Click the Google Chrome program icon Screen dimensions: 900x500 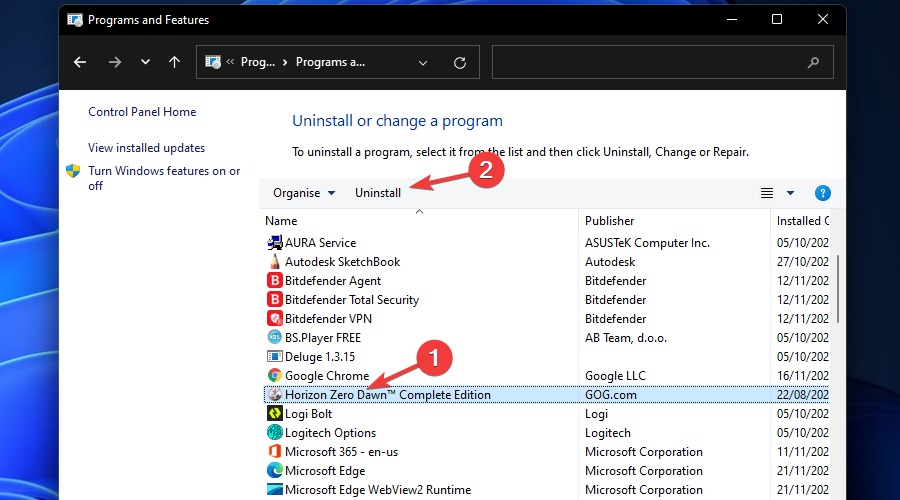[275, 376]
